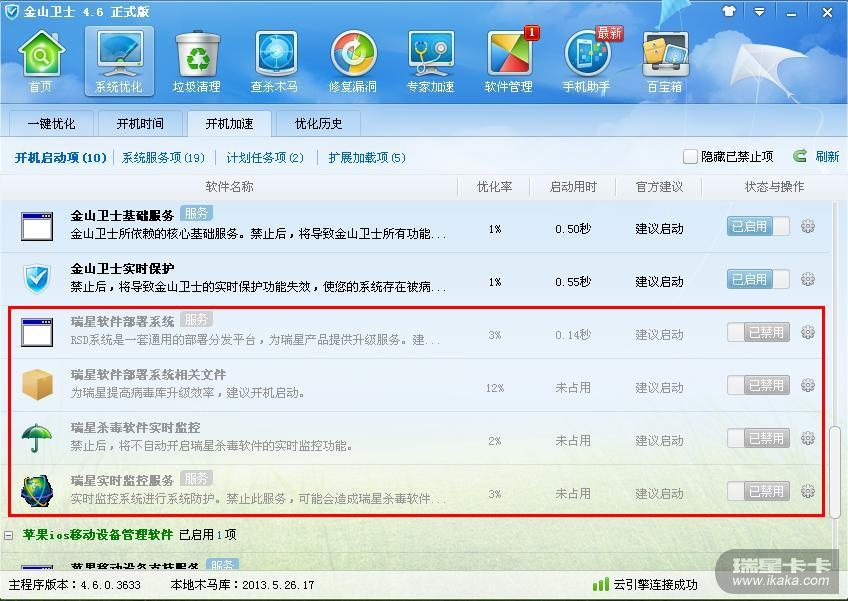Enable 已禁用 switch for 瑞星杀毒软件实时监控
Viewport: 848px width, 601px height.
pyautogui.click(x=758, y=438)
